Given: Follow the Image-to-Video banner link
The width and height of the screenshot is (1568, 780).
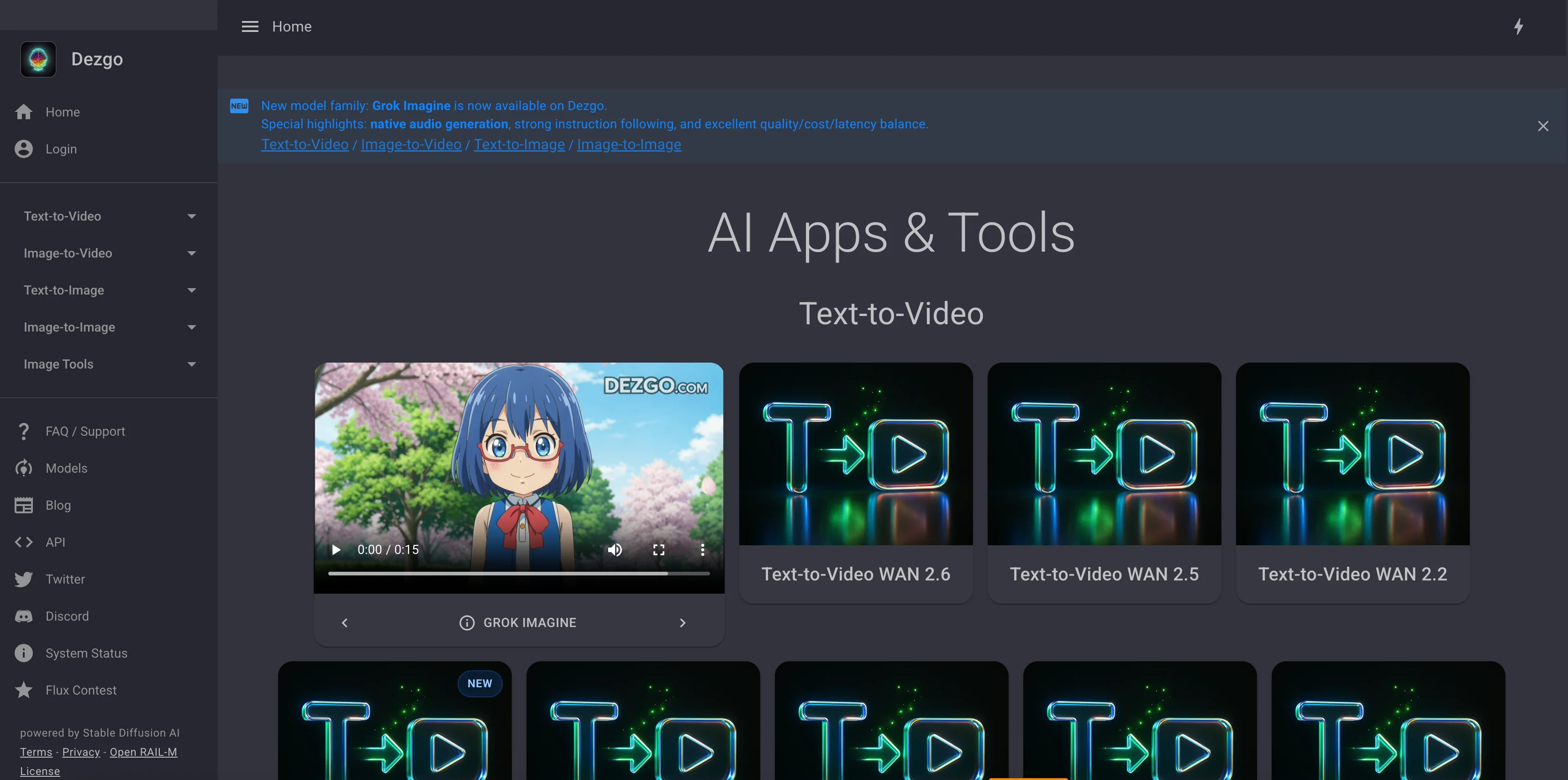Looking at the screenshot, I should (x=411, y=145).
